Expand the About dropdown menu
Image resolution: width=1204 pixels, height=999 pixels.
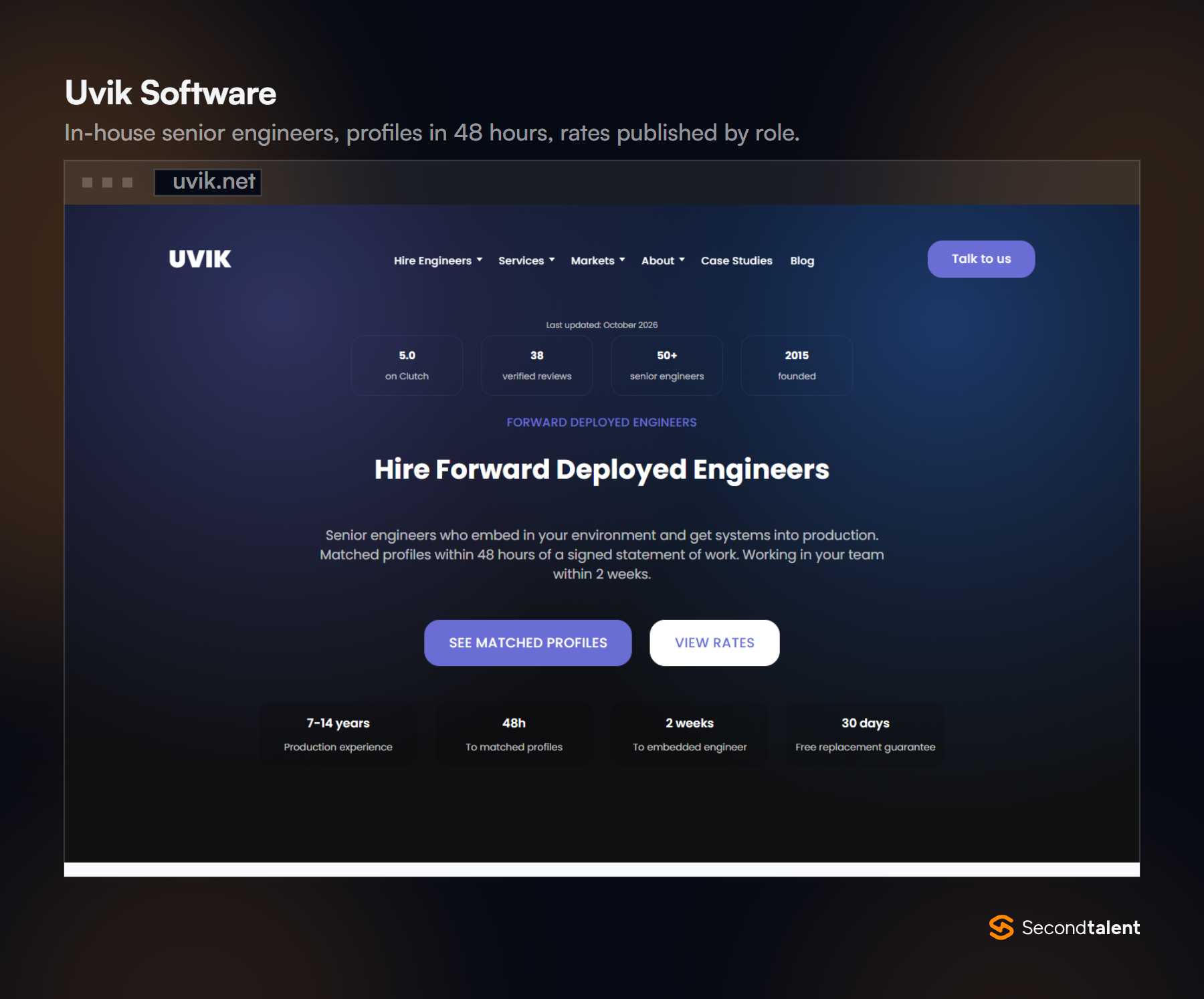(x=663, y=261)
